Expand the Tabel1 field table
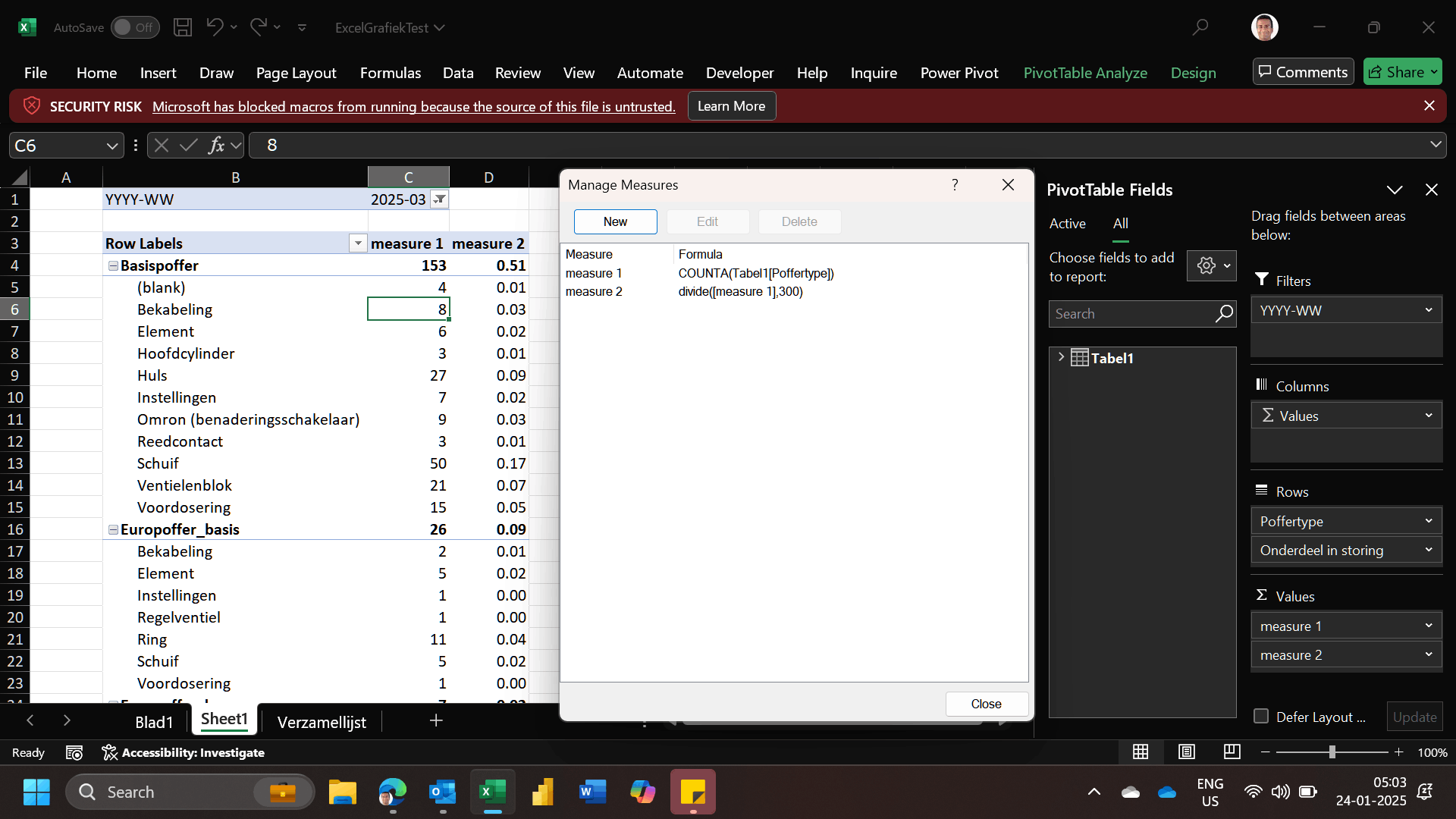The height and width of the screenshot is (819, 1456). click(x=1061, y=357)
